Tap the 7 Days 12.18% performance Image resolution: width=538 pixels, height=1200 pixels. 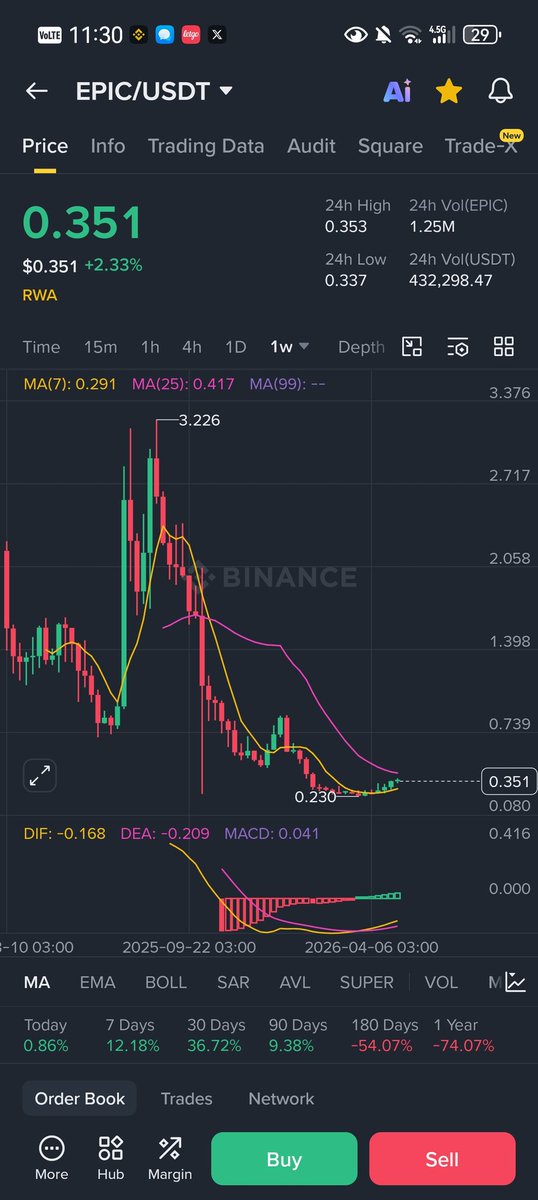[x=132, y=1035]
